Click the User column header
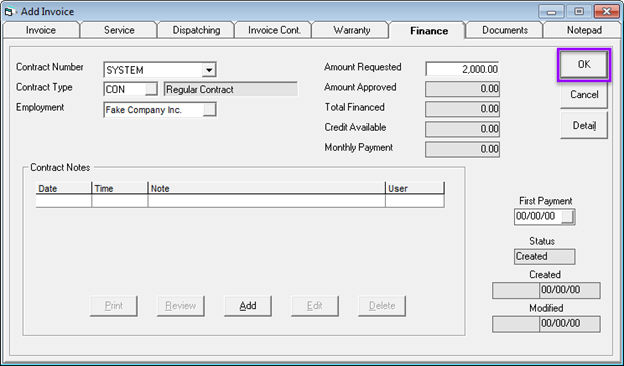624x366 pixels. coord(415,189)
